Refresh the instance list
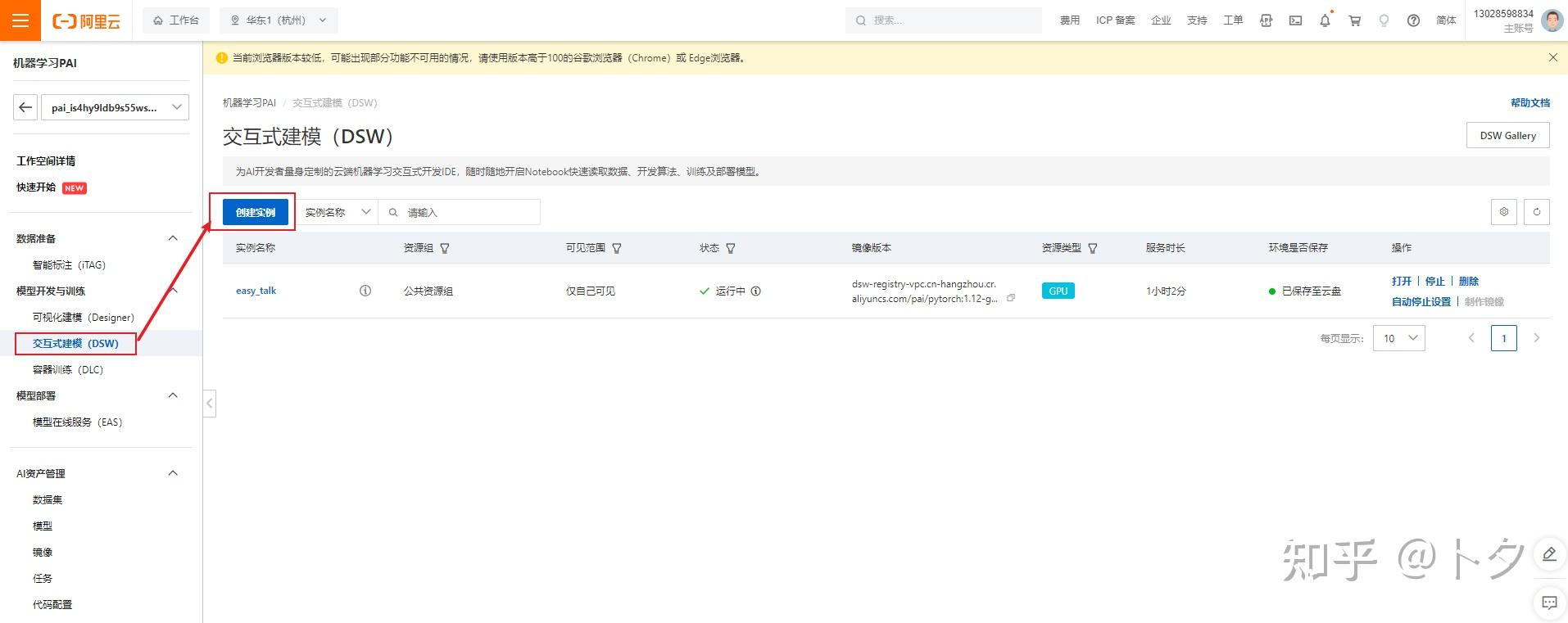This screenshot has height=623, width=1568. point(1537,212)
